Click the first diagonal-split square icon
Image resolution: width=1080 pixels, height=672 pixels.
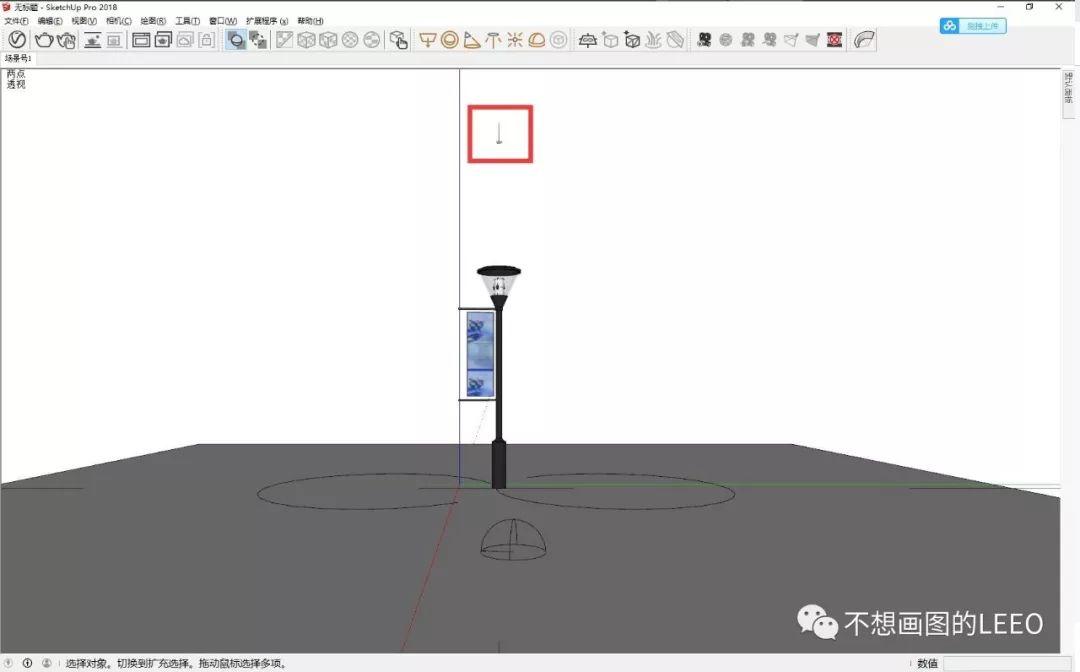[x=284, y=40]
